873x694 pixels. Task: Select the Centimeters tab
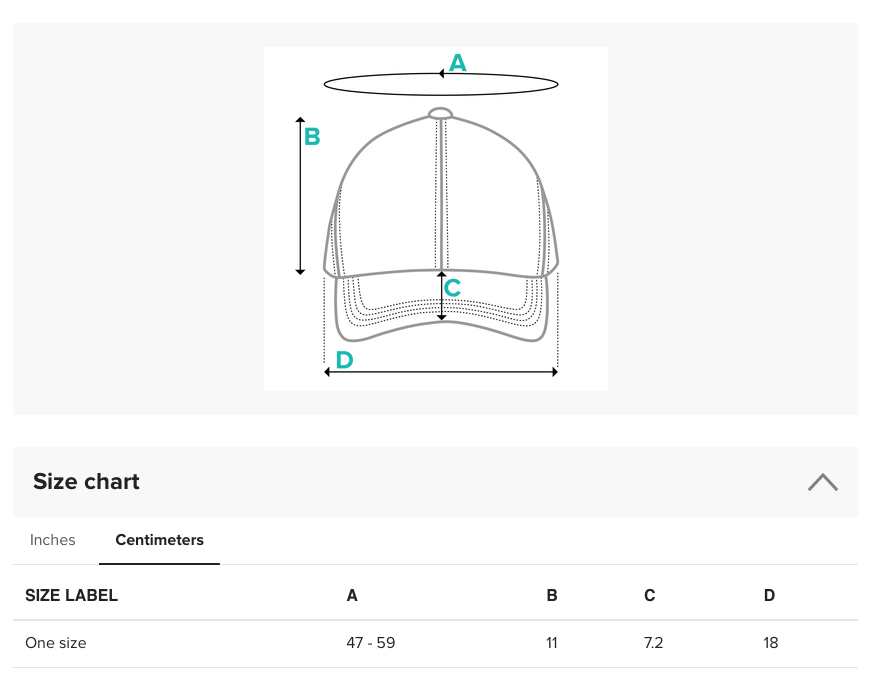(x=159, y=540)
